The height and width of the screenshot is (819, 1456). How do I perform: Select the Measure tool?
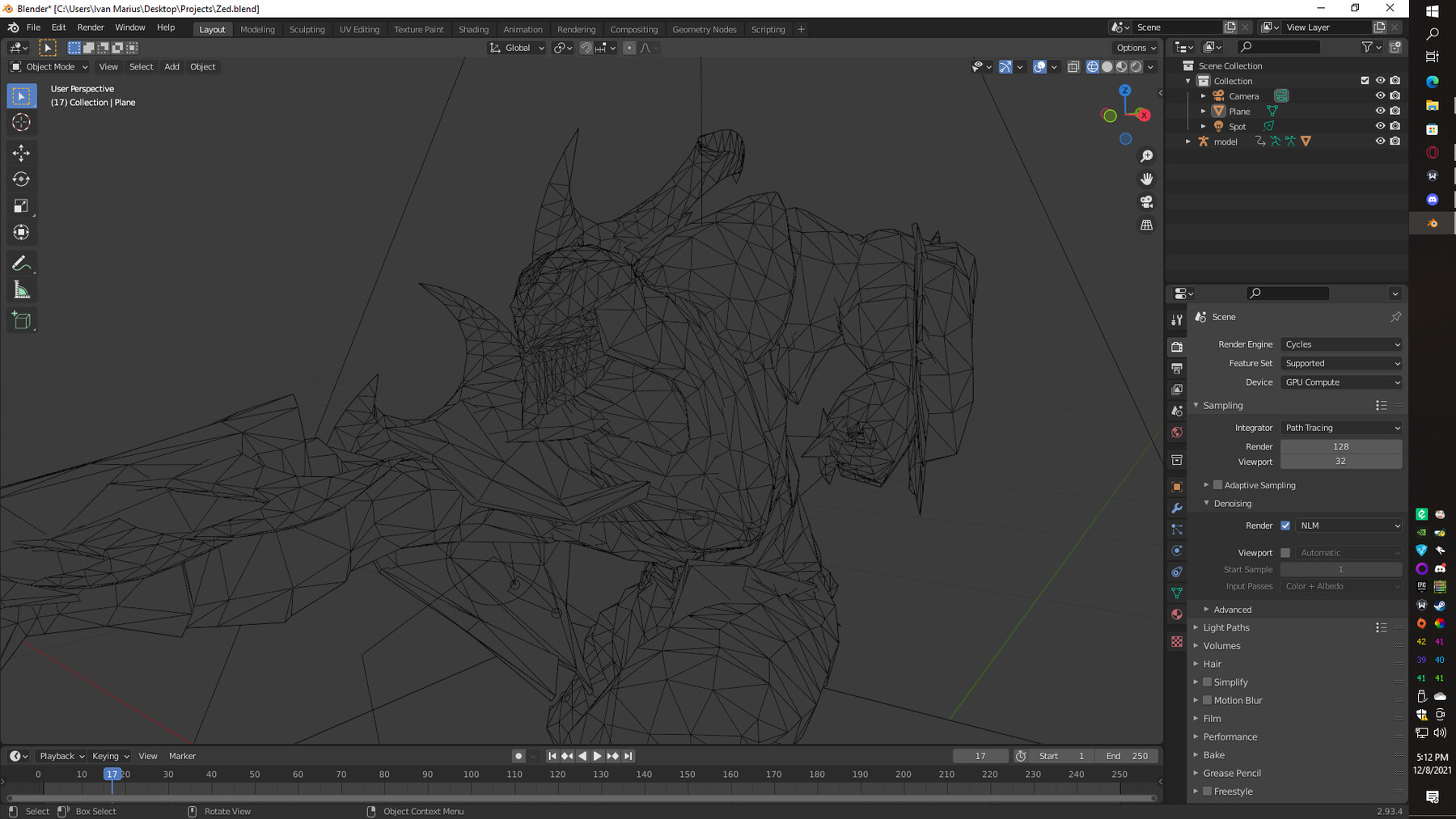pyautogui.click(x=21, y=288)
